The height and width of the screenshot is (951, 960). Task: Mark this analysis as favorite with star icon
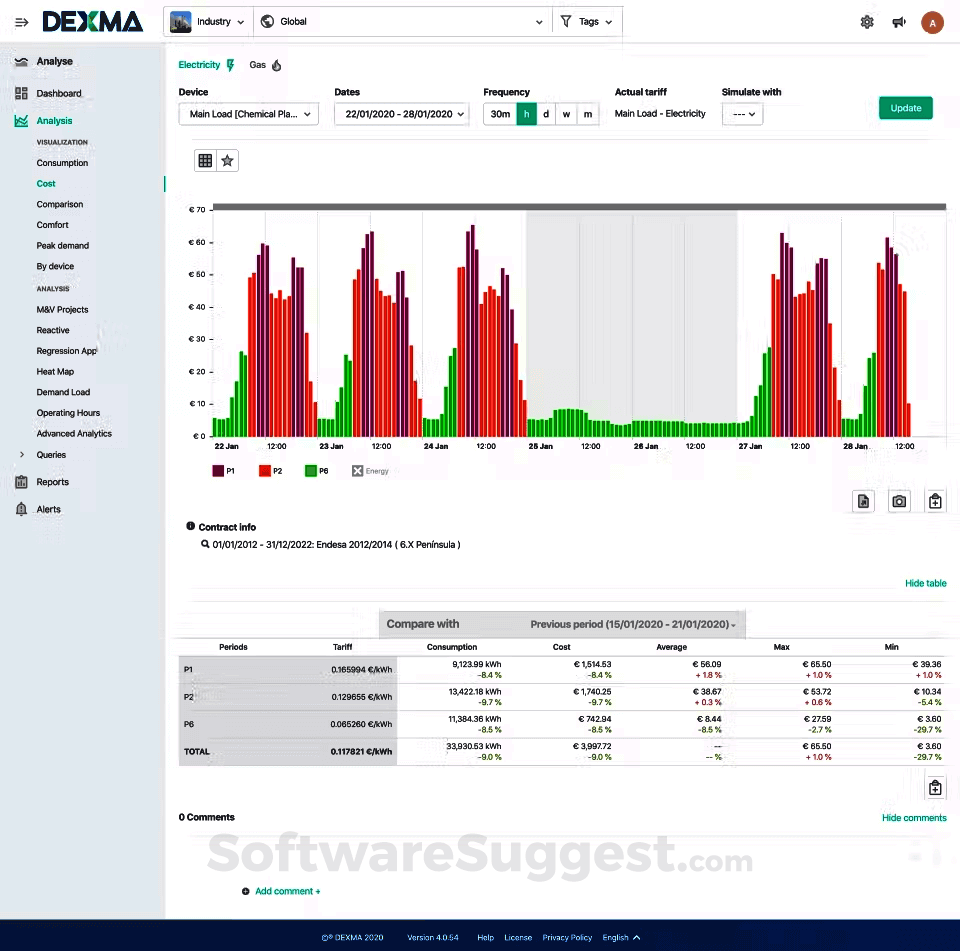(x=229, y=160)
